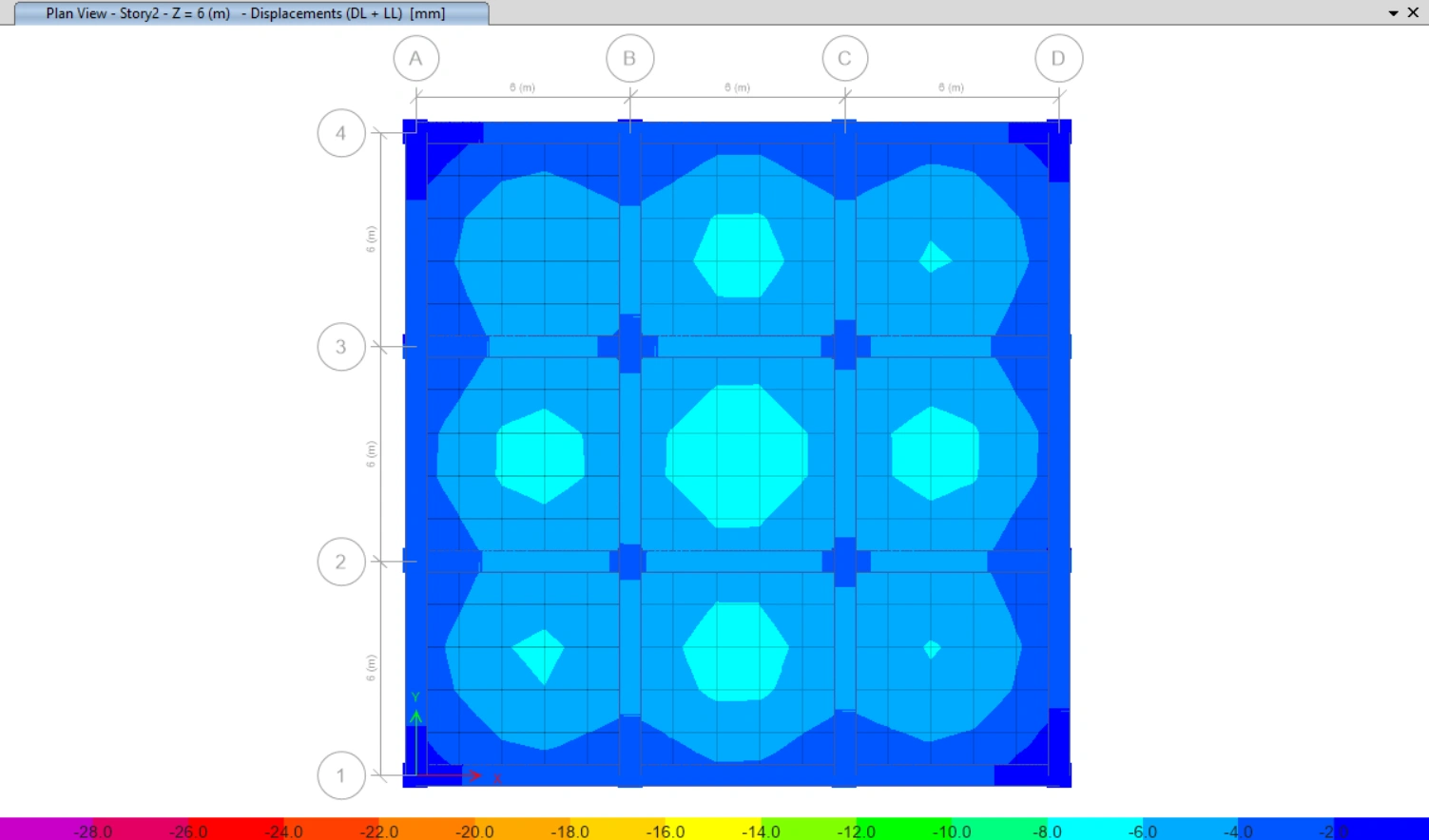Click the -16.0 yellow legend value
Viewport: 1429px width, 840px height.
(x=666, y=831)
